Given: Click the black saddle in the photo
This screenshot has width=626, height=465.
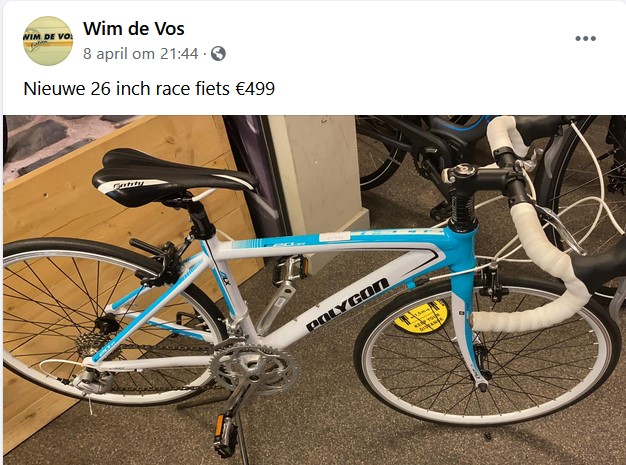Looking at the screenshot, I should [174, 178].
